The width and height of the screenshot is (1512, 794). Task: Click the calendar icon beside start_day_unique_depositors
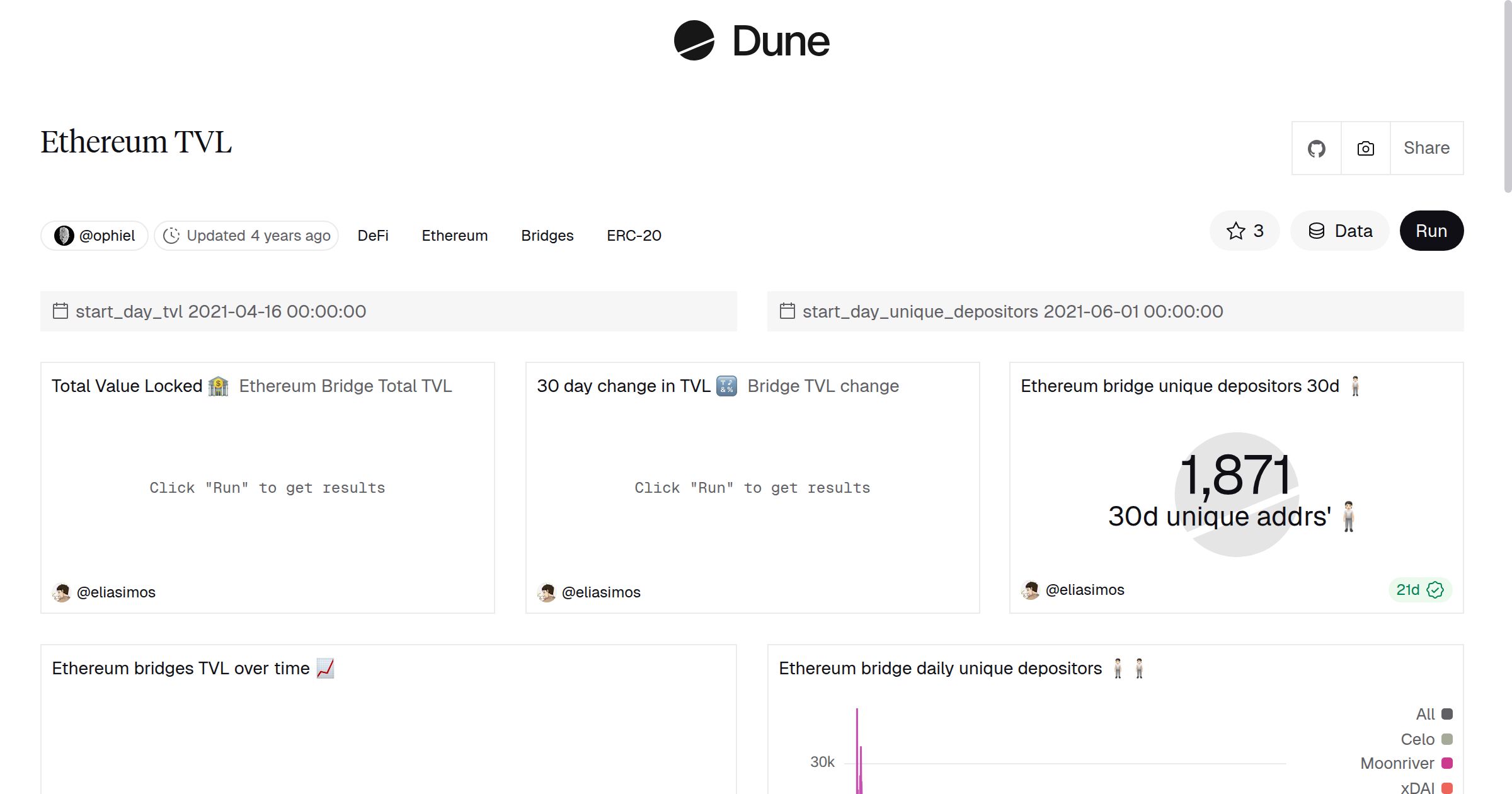787,311
